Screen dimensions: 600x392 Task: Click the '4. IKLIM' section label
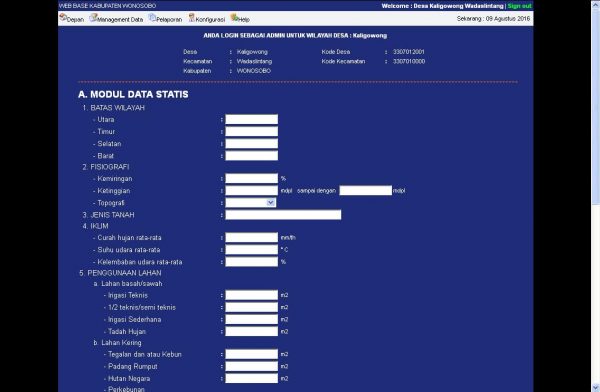point(95,226)
